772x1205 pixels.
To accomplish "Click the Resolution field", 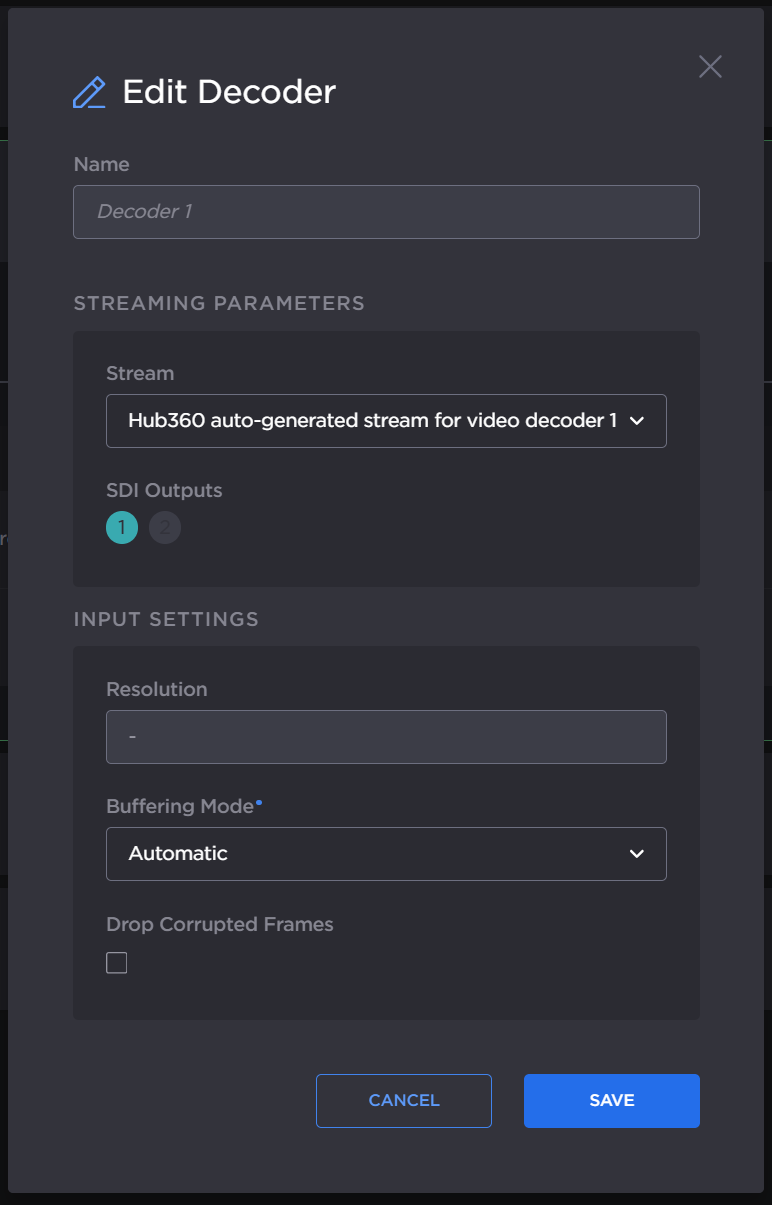I will point(386,737).
